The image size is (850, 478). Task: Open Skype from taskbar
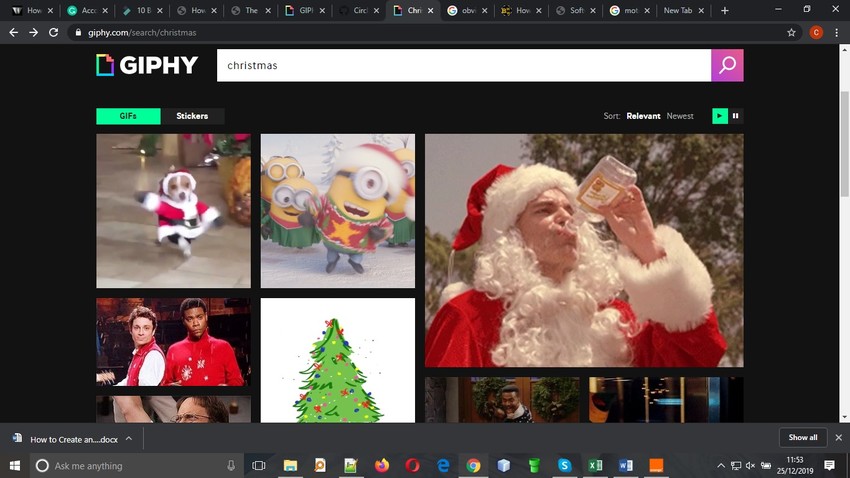coord(565,466)
